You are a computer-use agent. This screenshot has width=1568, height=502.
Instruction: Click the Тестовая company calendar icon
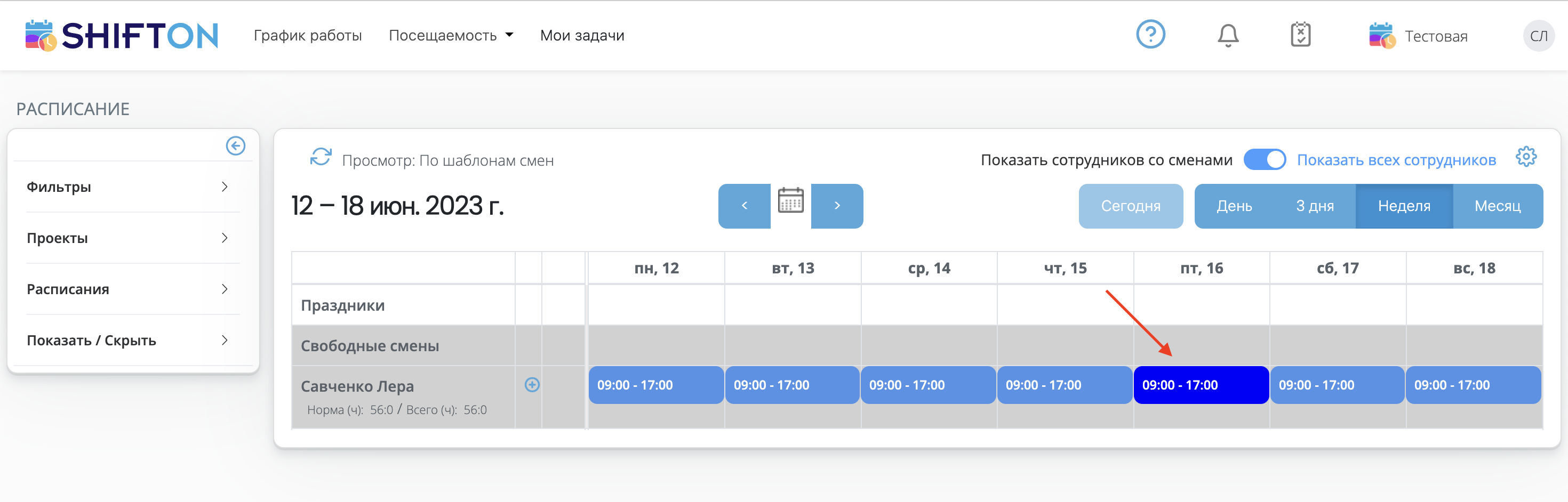(x=1382, y=36)
